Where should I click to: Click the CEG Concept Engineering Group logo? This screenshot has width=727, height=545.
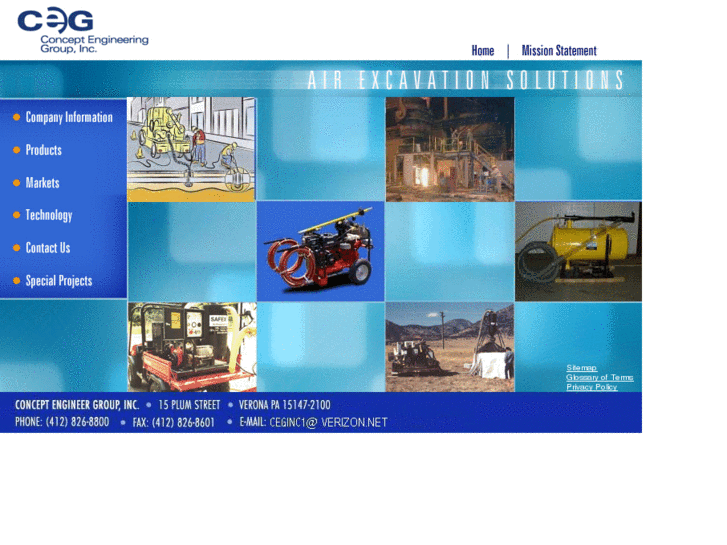point(83,30)
